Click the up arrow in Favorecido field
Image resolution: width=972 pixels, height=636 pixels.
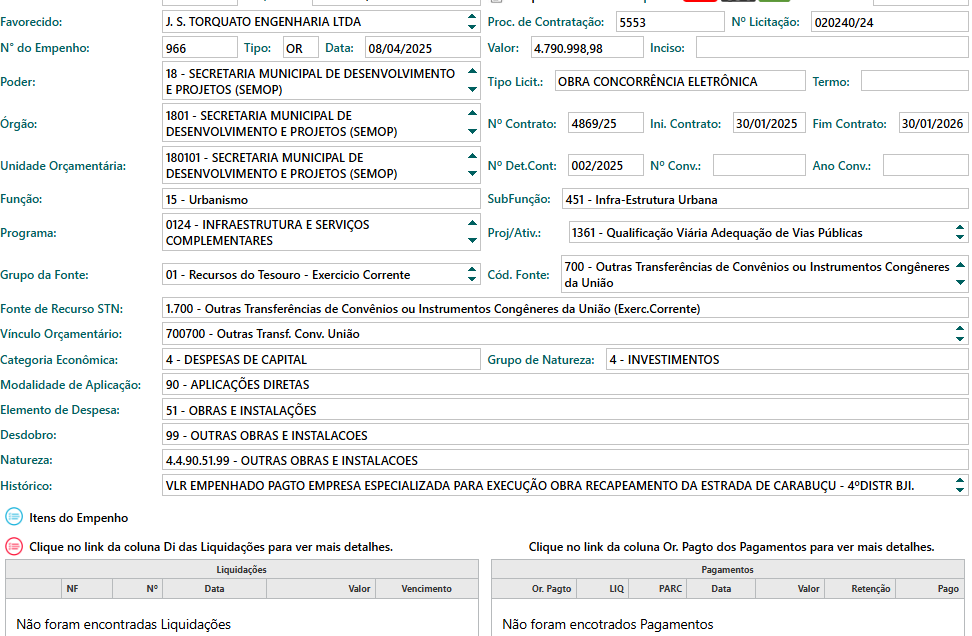472,16
